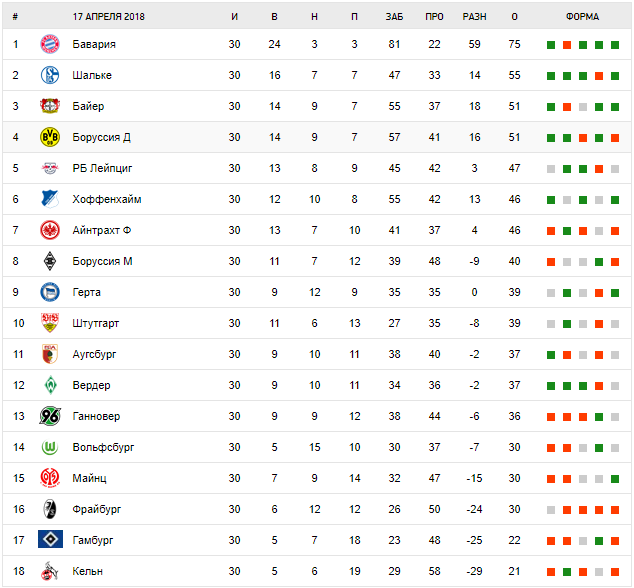Click the РАЗН column header
Viewport: 634px width, 588px height.
point(474,17)
